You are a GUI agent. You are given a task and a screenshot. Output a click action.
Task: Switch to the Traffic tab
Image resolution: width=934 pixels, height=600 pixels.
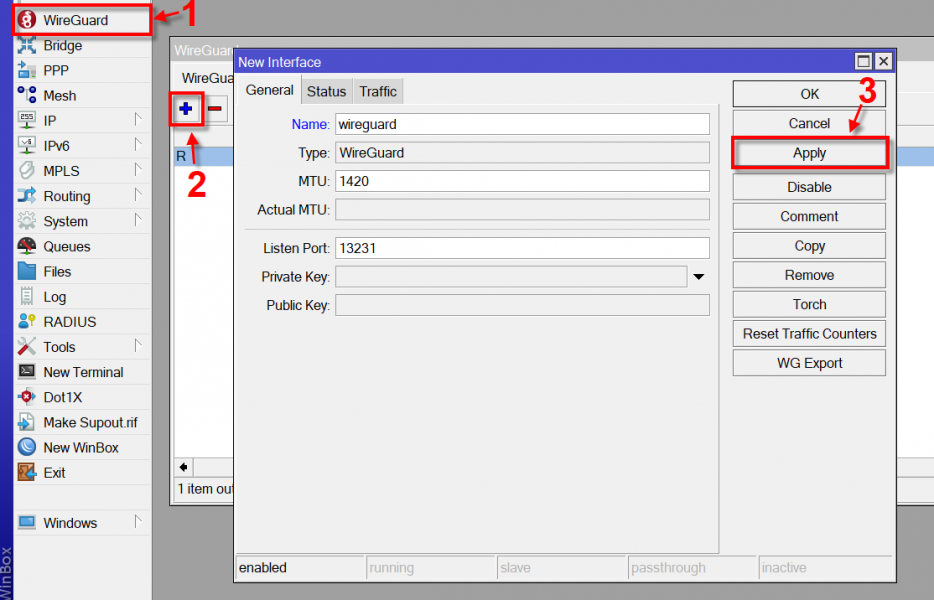(x=378, y=91)
